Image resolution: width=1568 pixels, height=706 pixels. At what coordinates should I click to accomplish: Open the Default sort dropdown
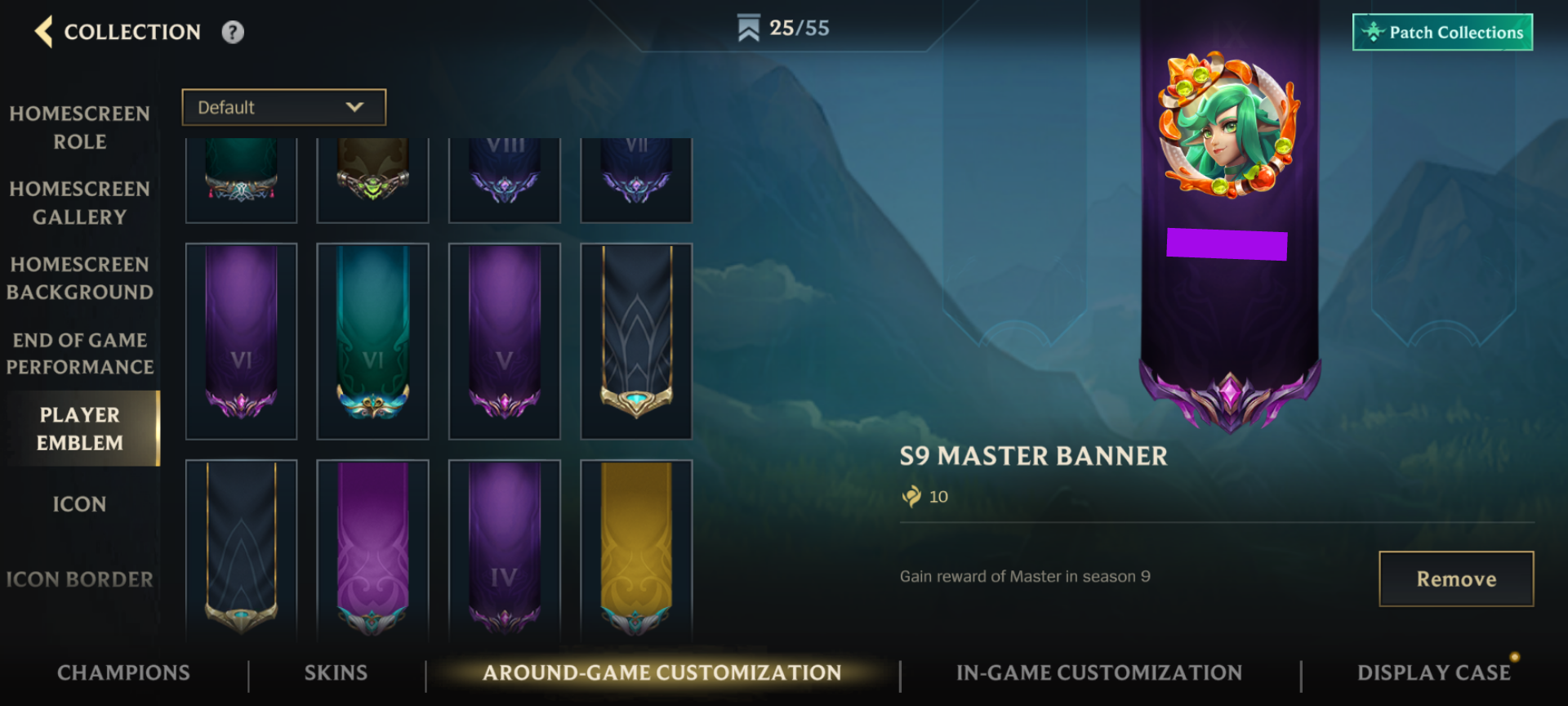[x=283, y=107]
